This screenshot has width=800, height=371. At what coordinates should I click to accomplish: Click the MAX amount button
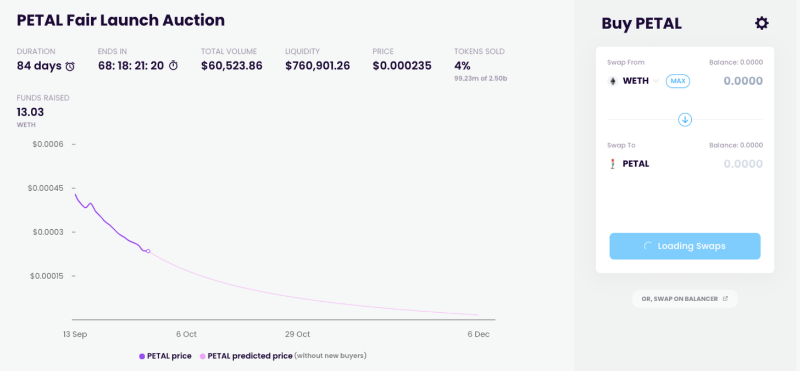pyautogui.click(x=678, y=81)
